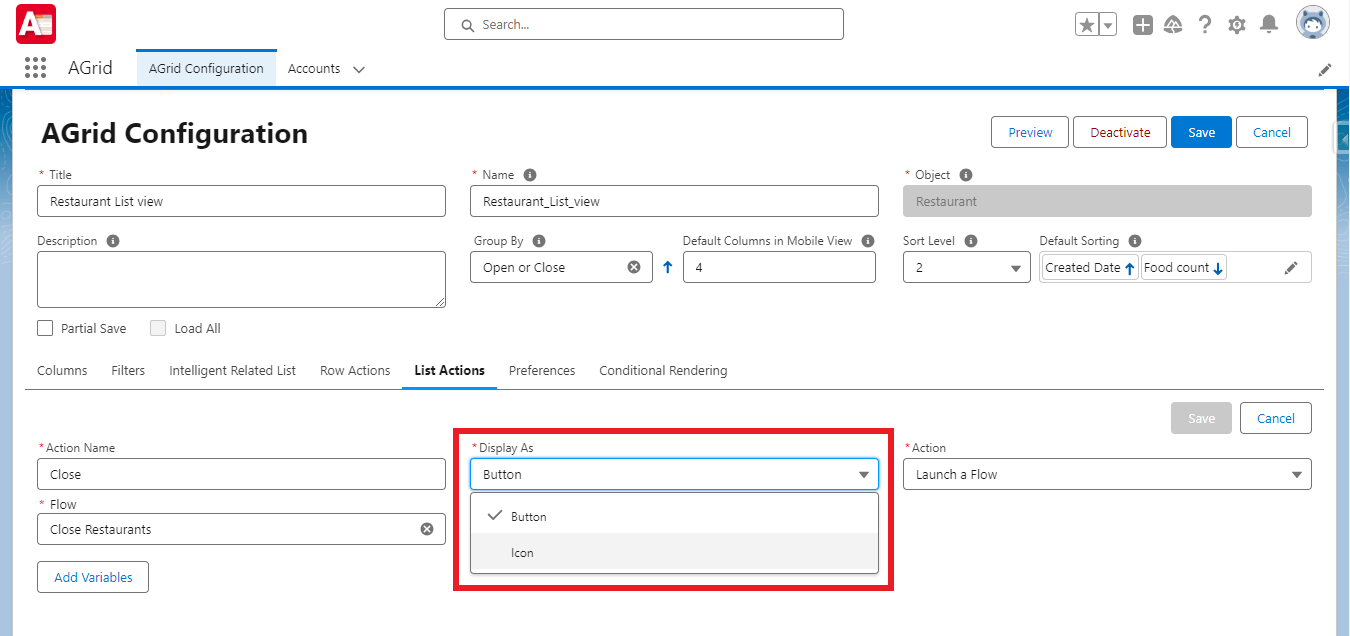Image resolution: width=1350 pixels, height=636 pixels.
Task: Select the AGrid Configuration navigation tab
Action: (x=206, y=69)
